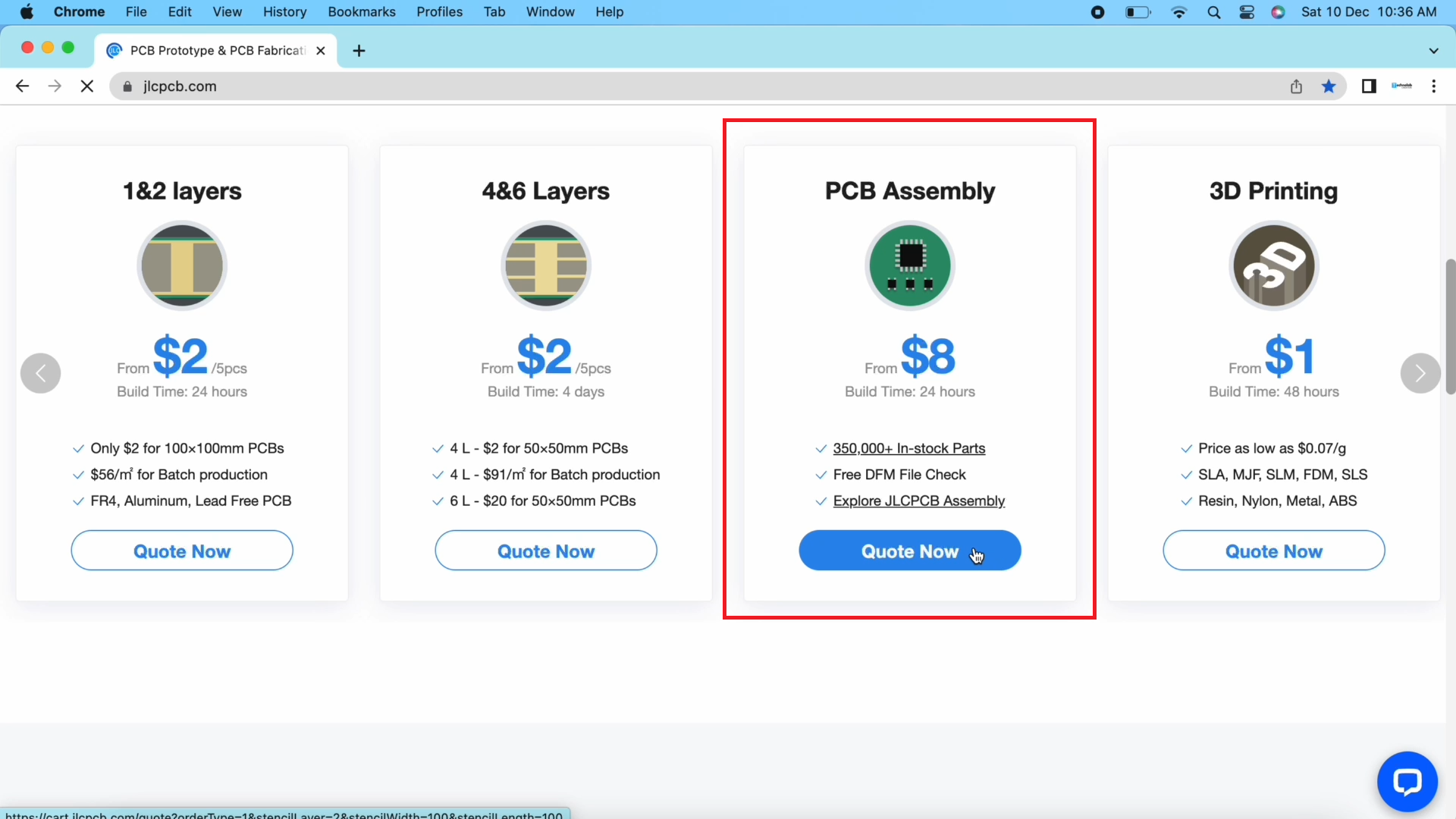The width and height of the screenshot is (1456, 819).
Task: Open the Tab menu
Action: pyautogui.click(x=494, y=12)
